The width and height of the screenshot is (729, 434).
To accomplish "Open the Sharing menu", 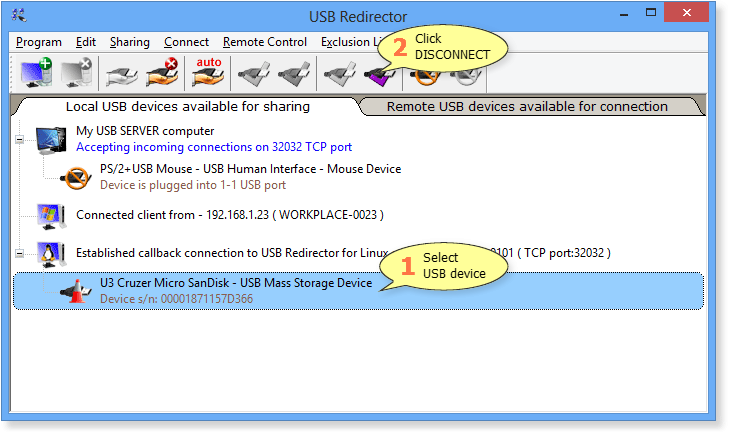I will (x=130, y=42).
